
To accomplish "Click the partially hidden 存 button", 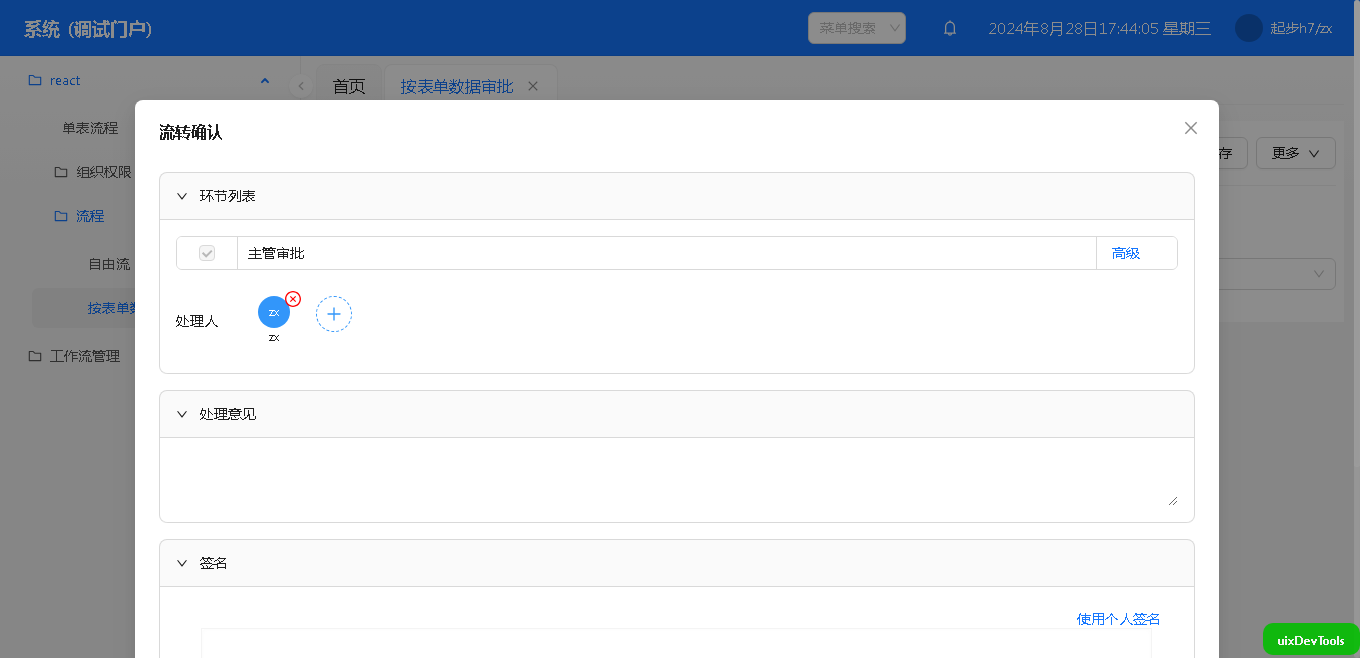I will coord(1232,153).
